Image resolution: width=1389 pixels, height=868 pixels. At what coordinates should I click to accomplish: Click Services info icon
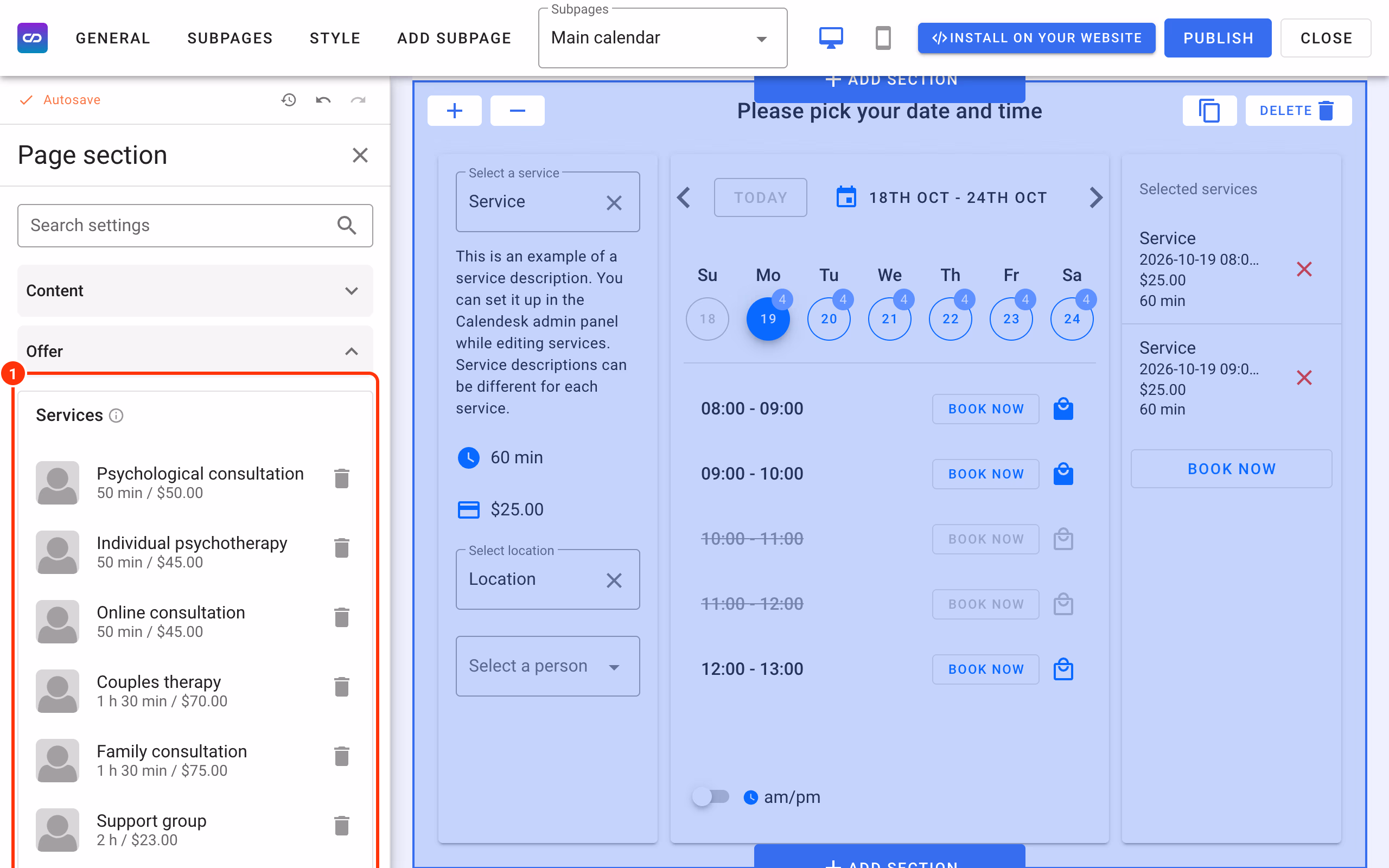[116, 415]
